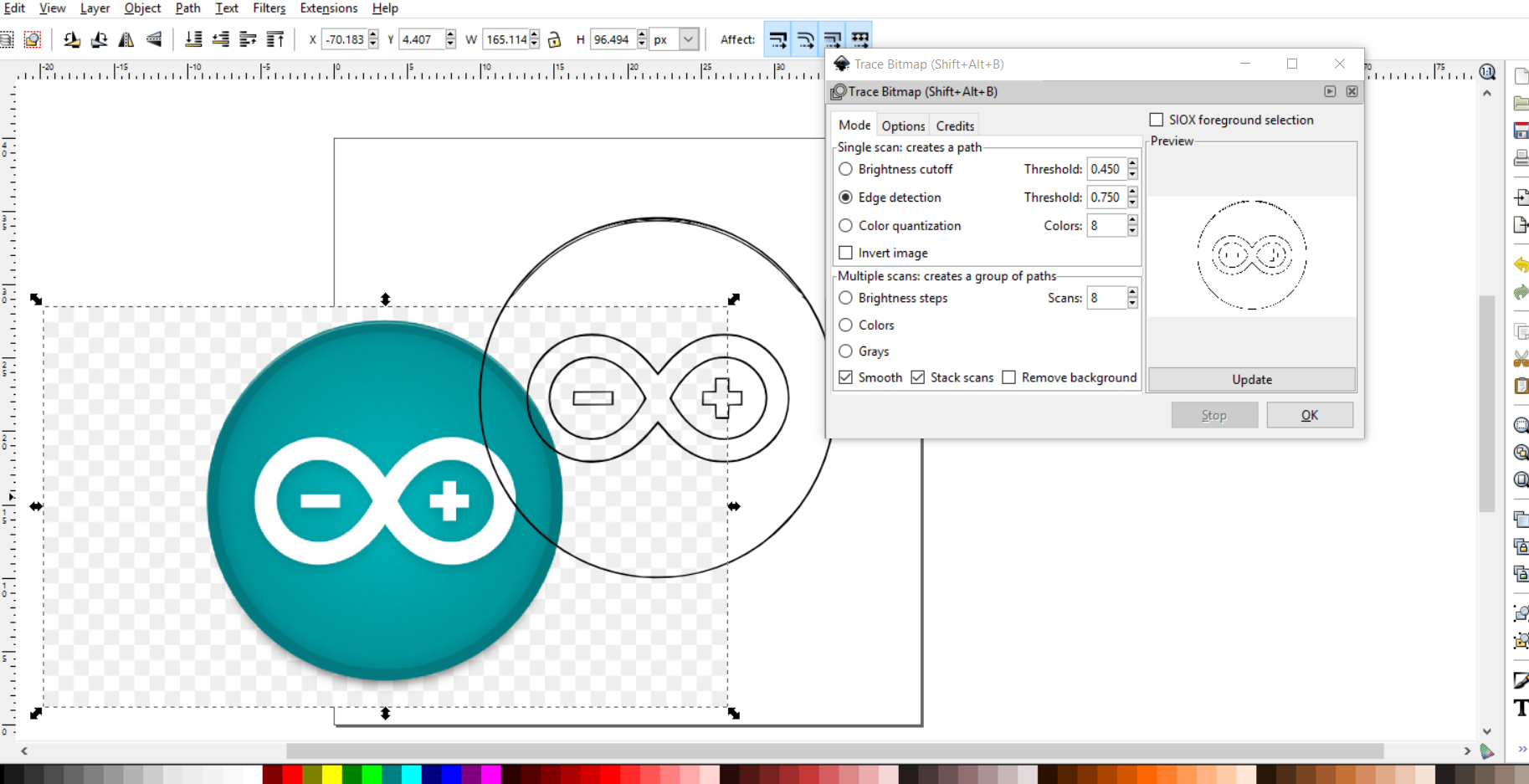Screen dimensions: 1529x784
Task: Lower selection one step icon
Action: tap(221, 39)
